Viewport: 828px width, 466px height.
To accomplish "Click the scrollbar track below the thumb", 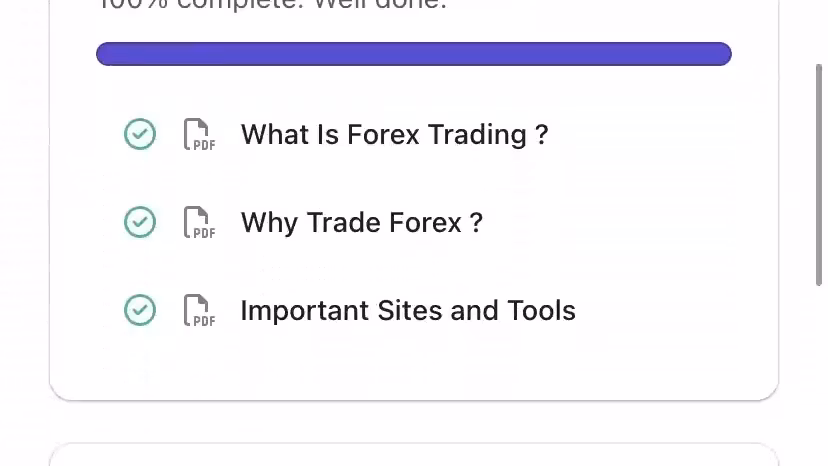I will (821, 380).
